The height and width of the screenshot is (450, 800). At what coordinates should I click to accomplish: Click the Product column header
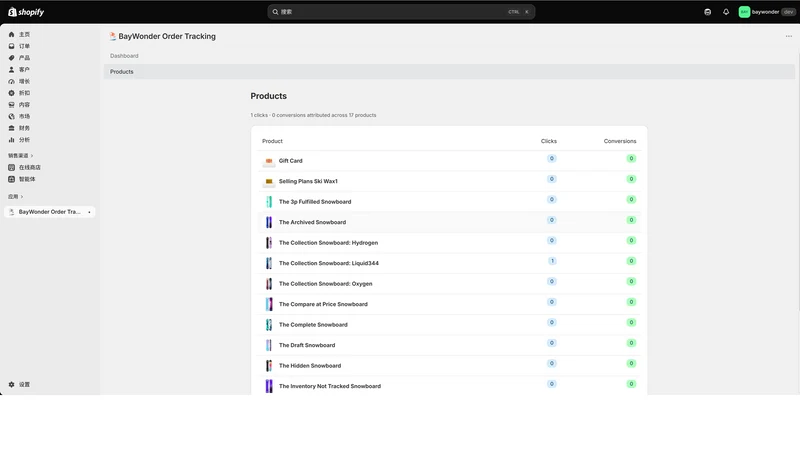point(272,141)
